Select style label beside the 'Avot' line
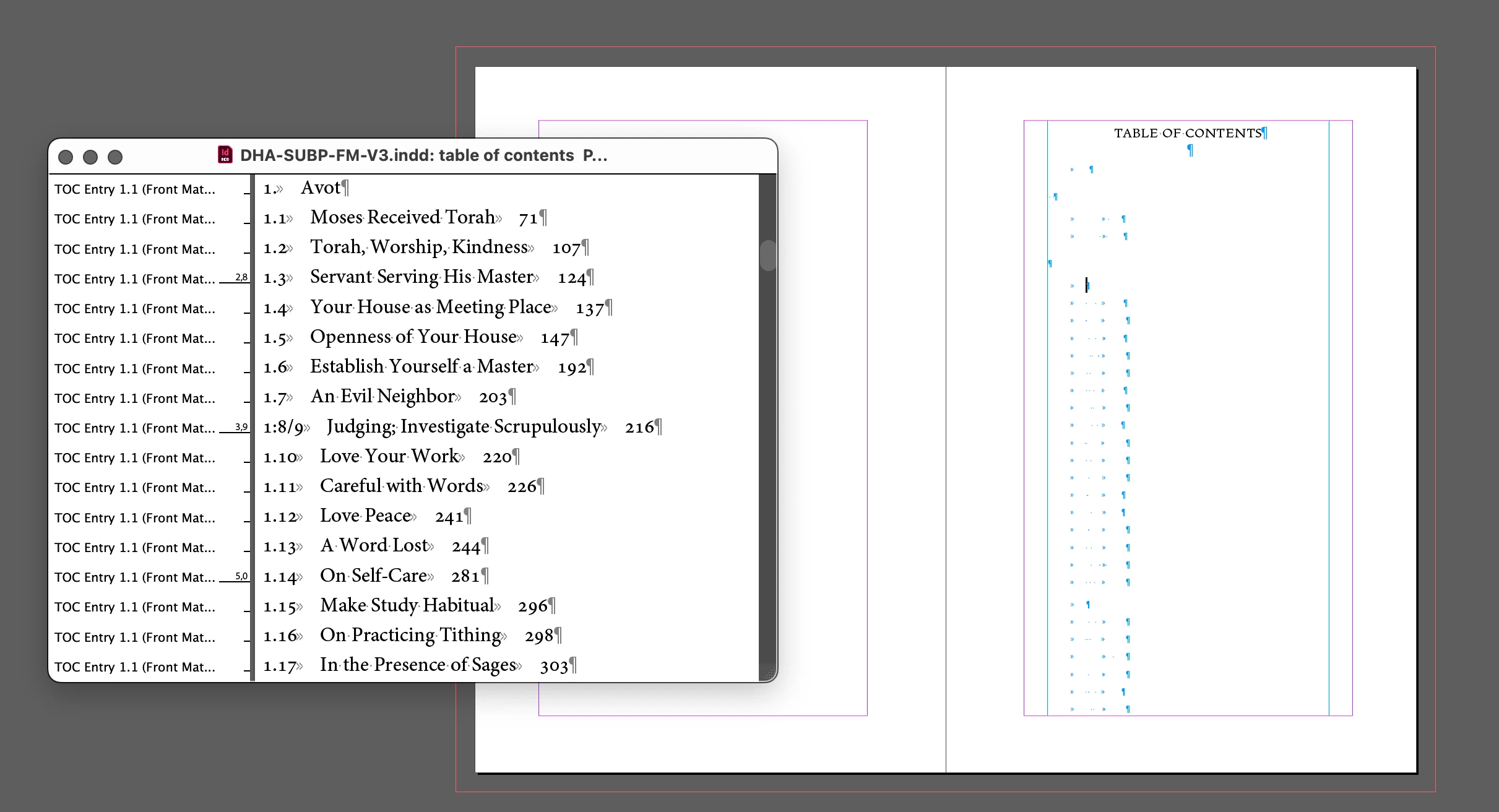This screenshot has height=812, width=1499. [x=134, y=189]
